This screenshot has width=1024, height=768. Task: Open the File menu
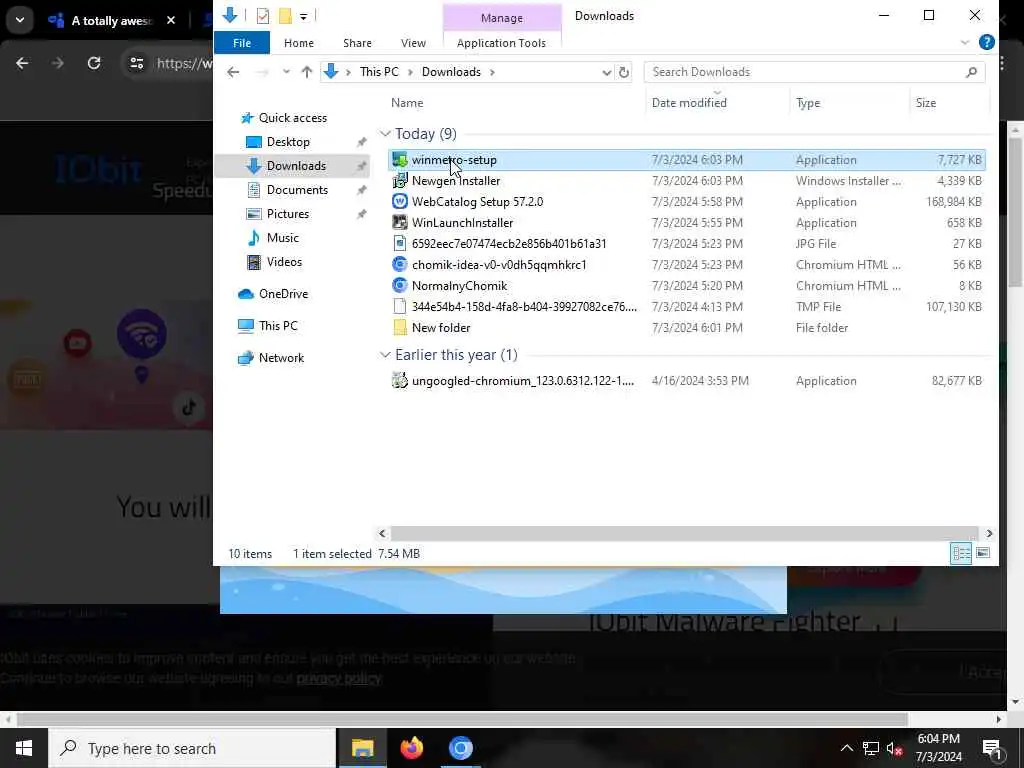[242, 42]
